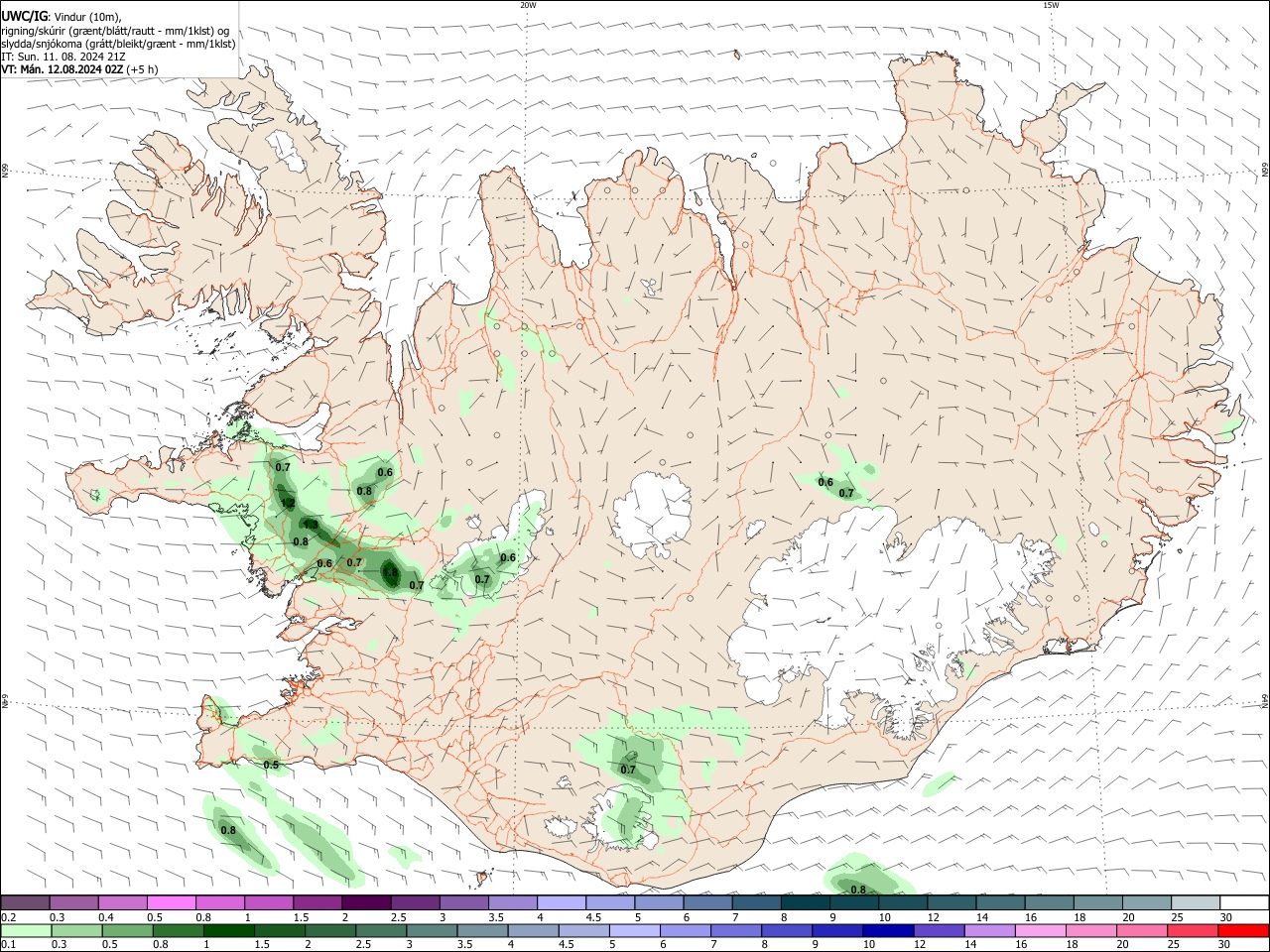1270x952 pixels.
Task: Click the palest green 0.1 rain legend swatch
Action: (26, 930)
